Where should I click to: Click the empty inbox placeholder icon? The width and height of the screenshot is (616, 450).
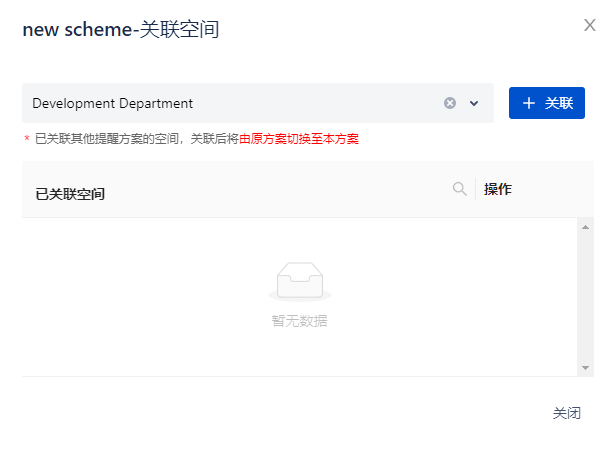tap(299, 284)
